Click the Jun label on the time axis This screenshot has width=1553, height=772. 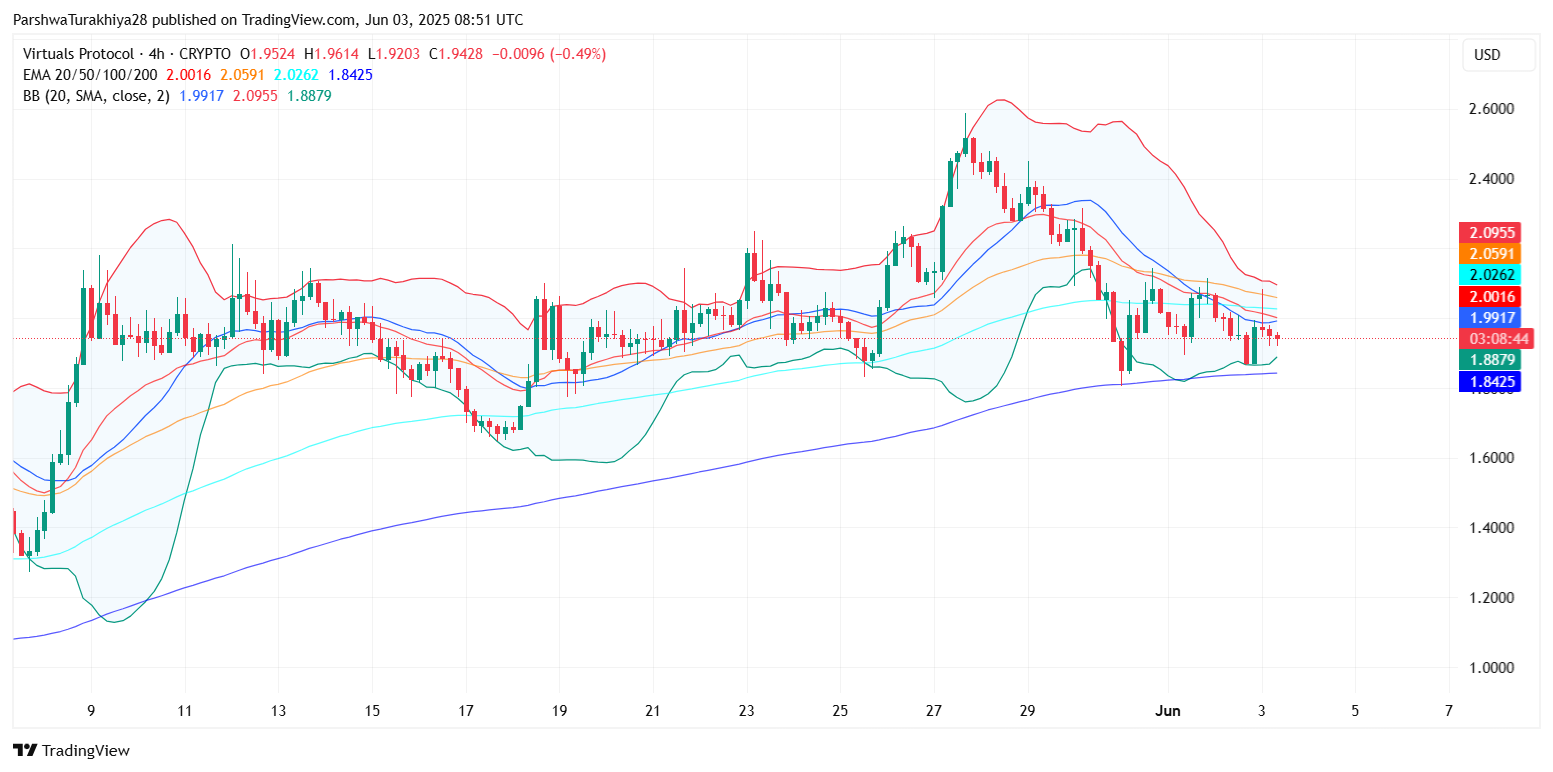click(x=1167, y=711)
